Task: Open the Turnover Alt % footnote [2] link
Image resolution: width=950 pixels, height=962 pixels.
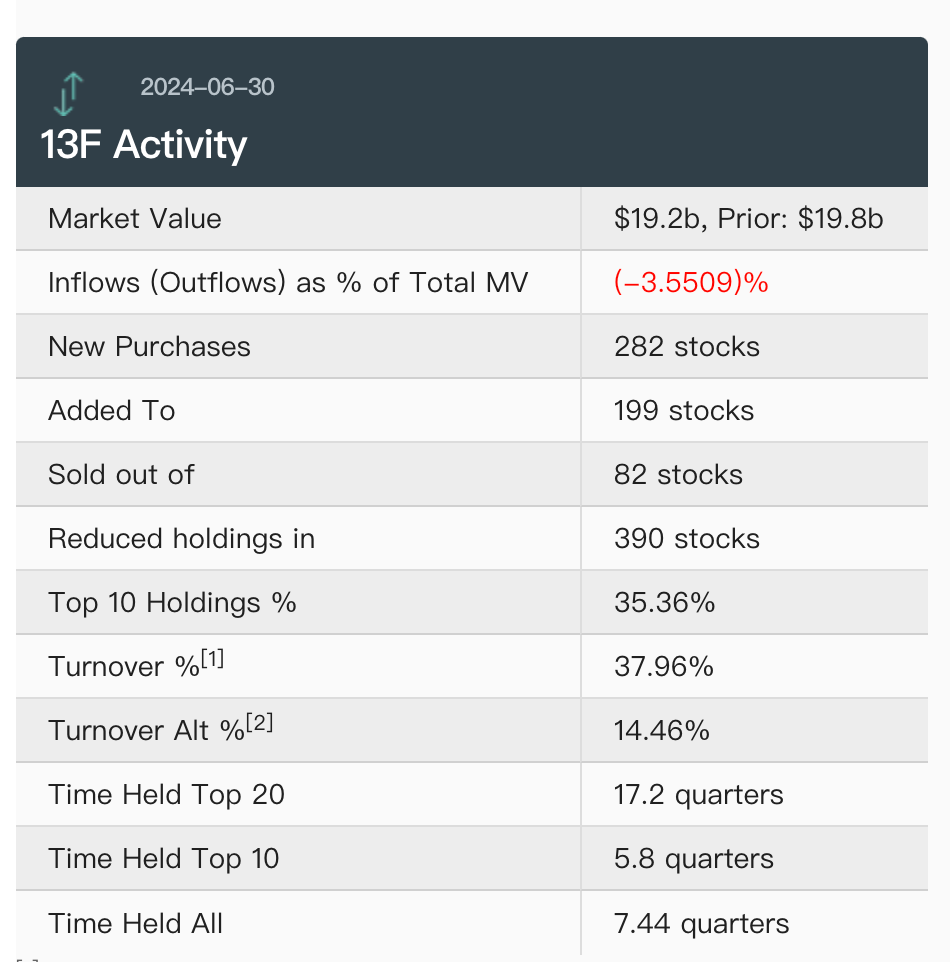Action: [x=259, y=723]
